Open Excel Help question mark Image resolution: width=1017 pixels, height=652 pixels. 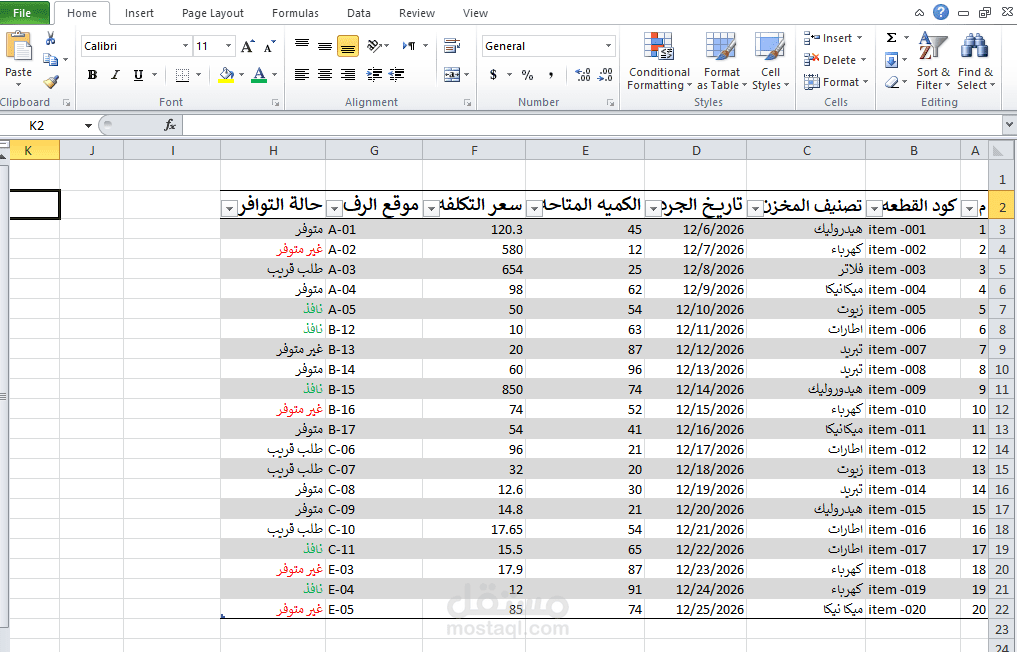coord(940,12)
